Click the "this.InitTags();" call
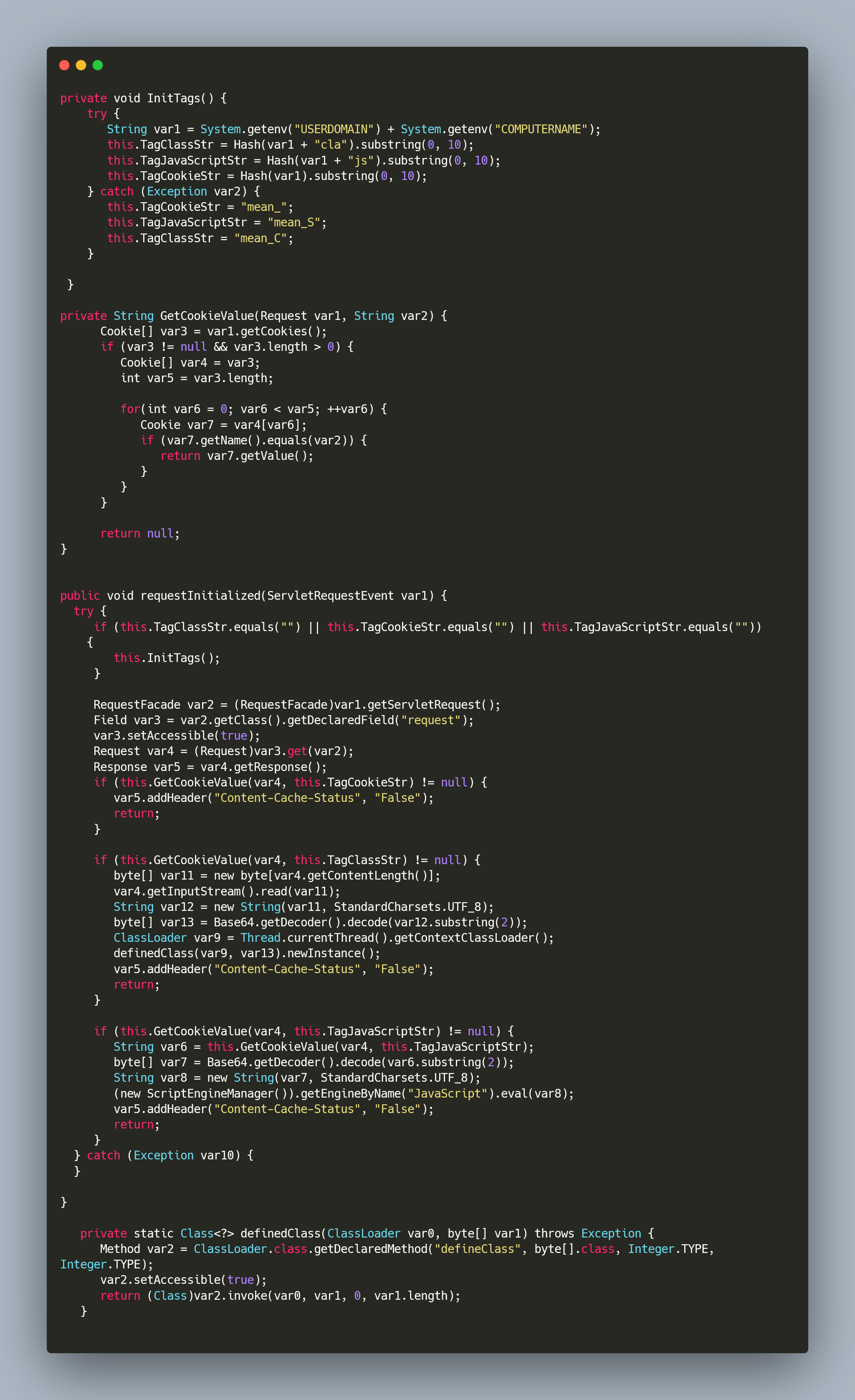Viewport: 855px width, 1400px height. coord(167,658)
